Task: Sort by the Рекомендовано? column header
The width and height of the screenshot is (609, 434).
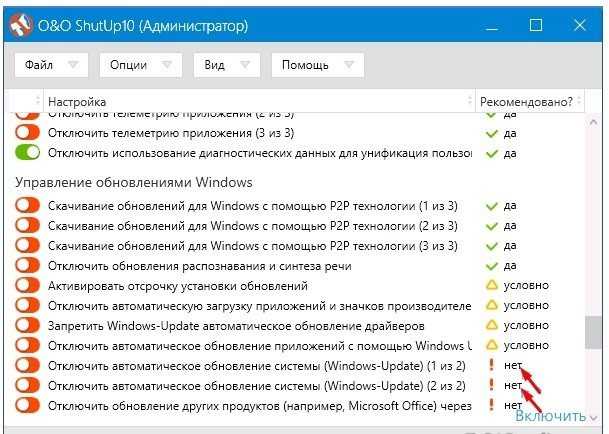Action: point(530,101)
